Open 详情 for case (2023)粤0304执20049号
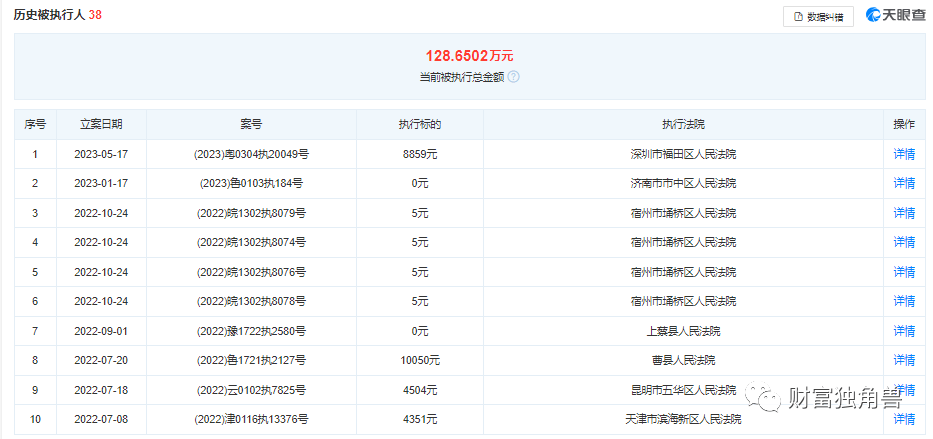This screenshot has width=933, height=439. coord(904,155)
